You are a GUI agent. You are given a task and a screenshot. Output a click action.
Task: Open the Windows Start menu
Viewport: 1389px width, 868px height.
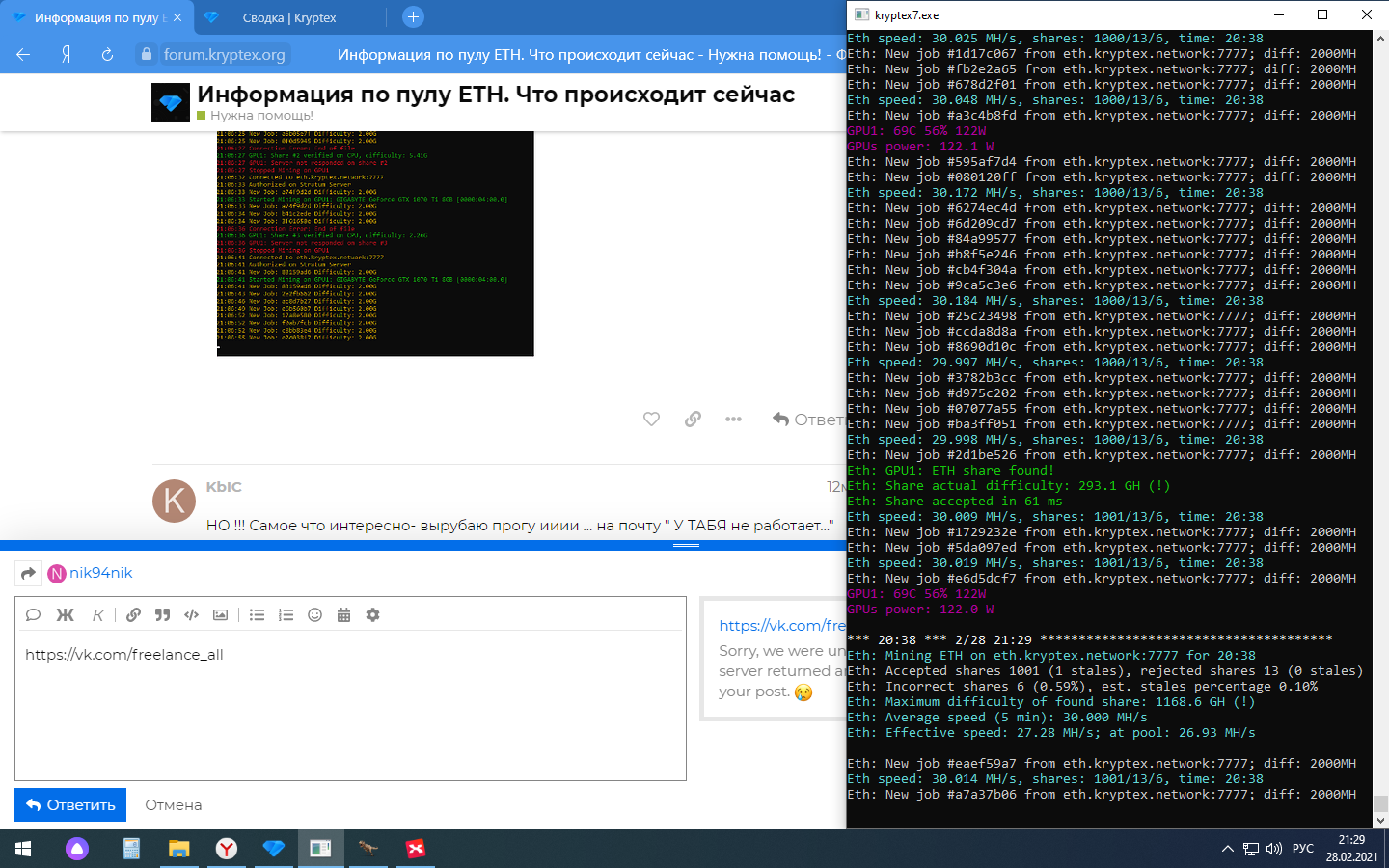tap(23, 849)
